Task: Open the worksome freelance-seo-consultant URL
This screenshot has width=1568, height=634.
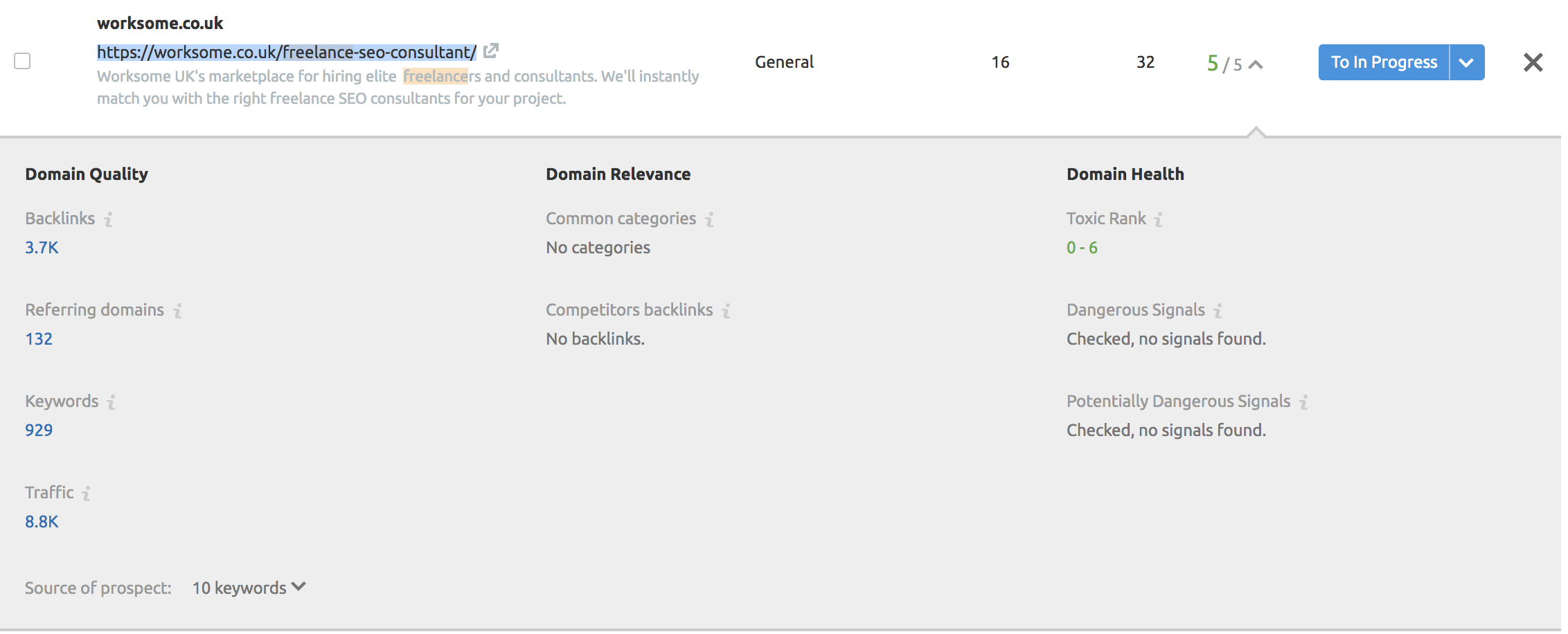Action: coord(287,52)
